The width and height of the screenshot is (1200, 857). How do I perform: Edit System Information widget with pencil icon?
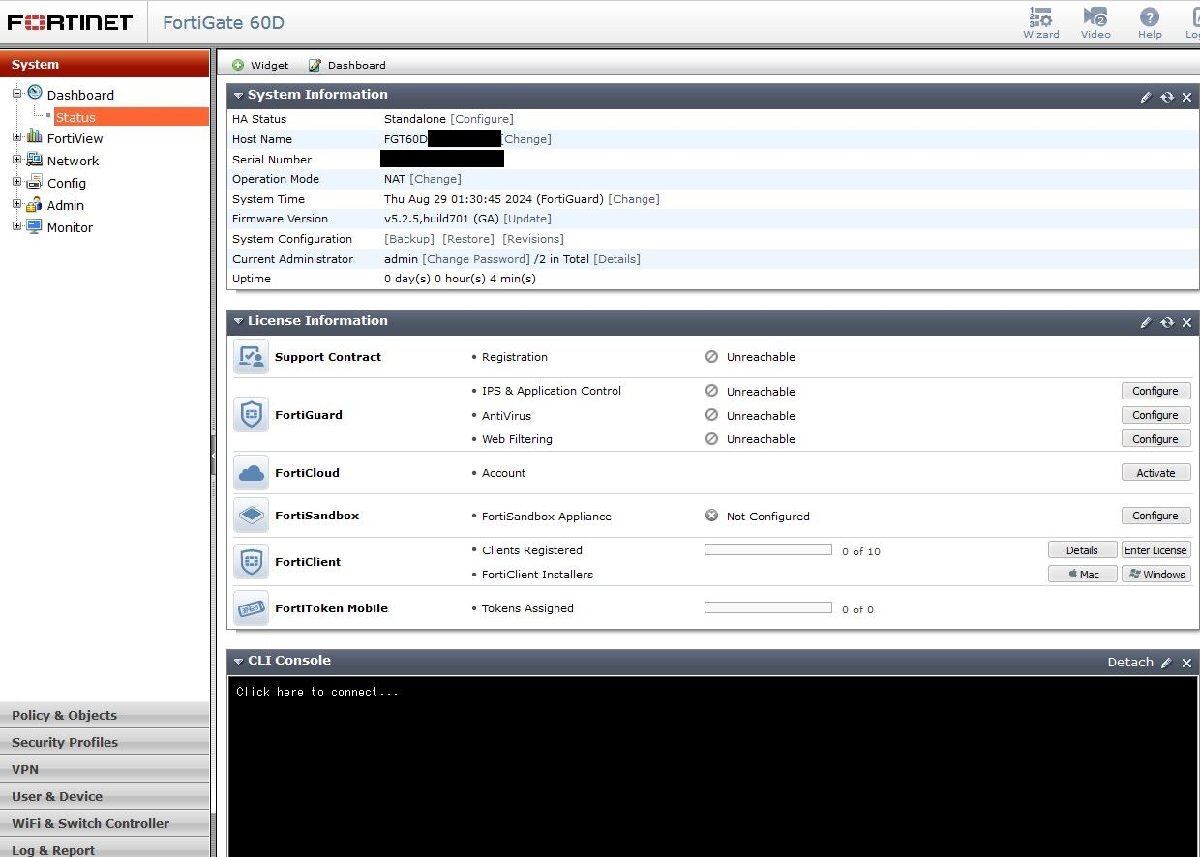[x=1146, y=97]
